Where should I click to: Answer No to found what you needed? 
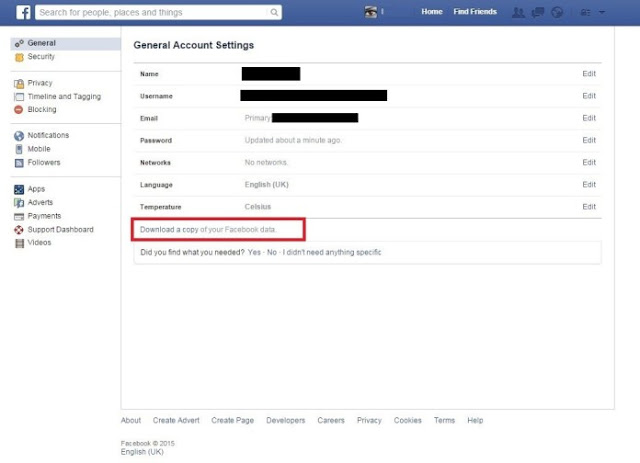click(x=272, y=252)
